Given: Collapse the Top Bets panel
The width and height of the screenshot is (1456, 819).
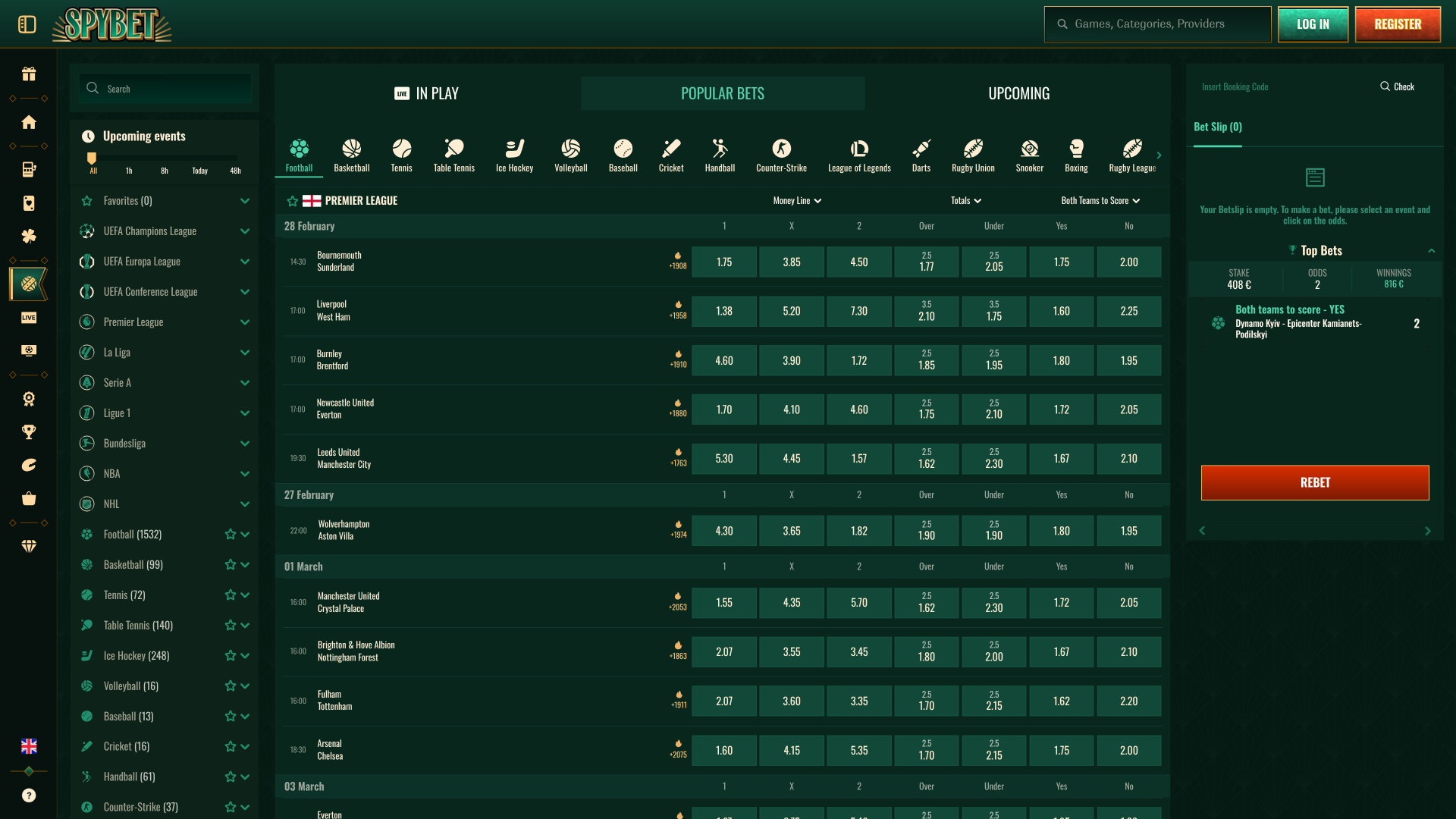Looking at the screenshot, I should (1432, 250).
